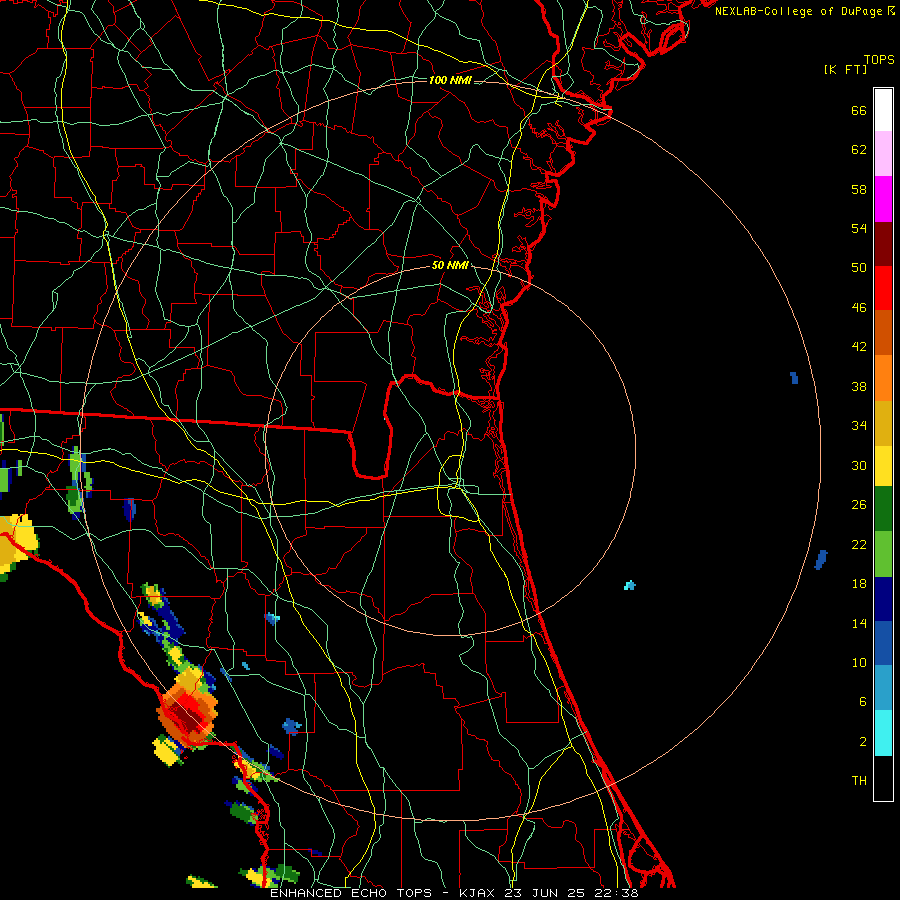This screenshot has height=900, width=900.
Task: Click the Enhanced Echo Tops KJAX title
Action: (x=453, y=893)
